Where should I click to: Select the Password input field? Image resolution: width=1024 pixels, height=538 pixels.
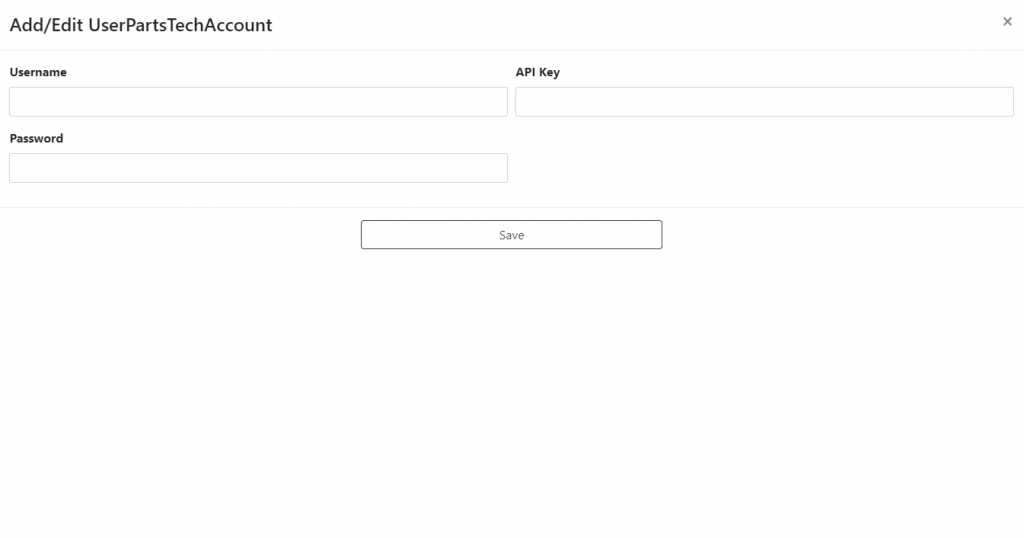[x=259, y=168]
